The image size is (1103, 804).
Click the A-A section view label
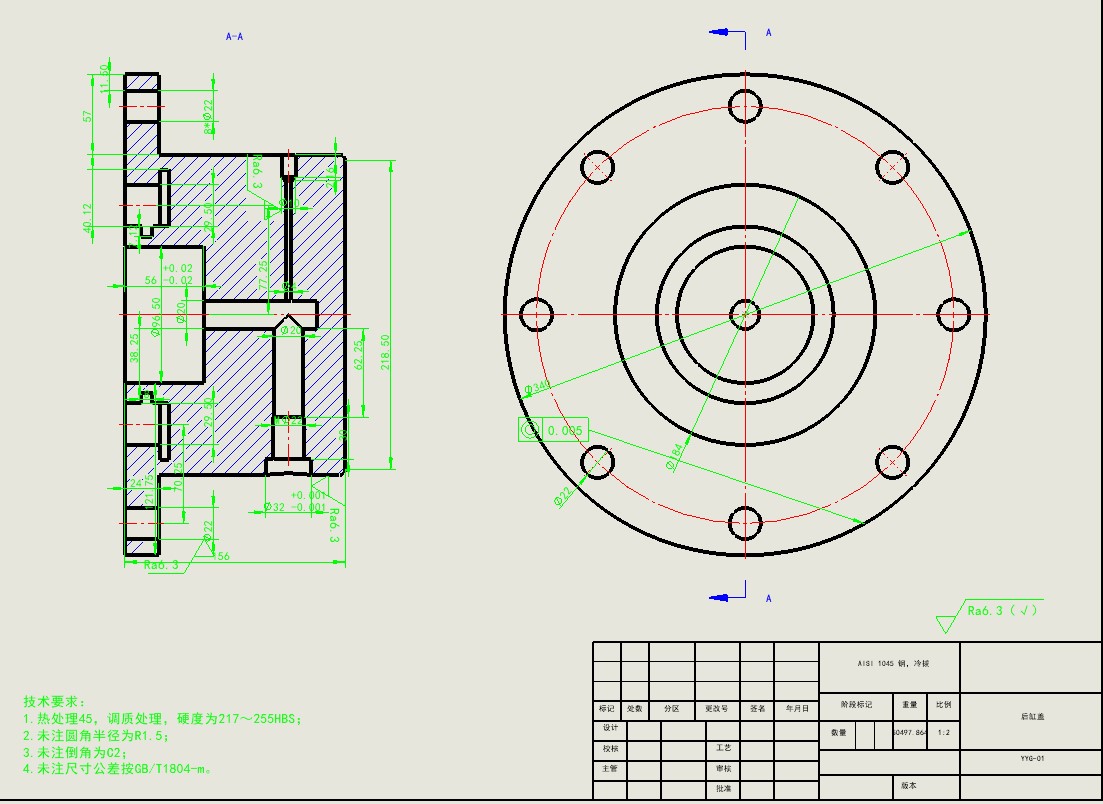coord(235,37)
